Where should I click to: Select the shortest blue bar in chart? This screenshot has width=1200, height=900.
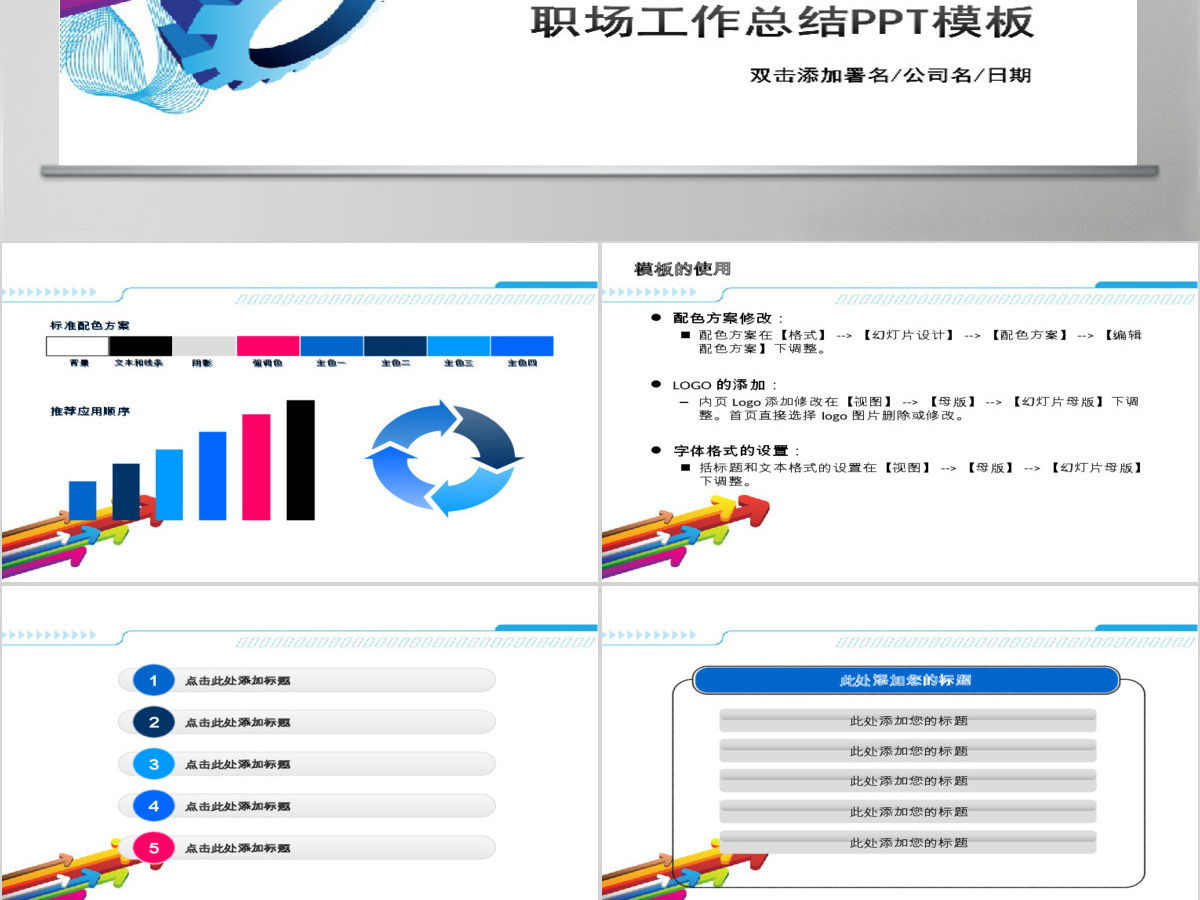click(82, 501)
